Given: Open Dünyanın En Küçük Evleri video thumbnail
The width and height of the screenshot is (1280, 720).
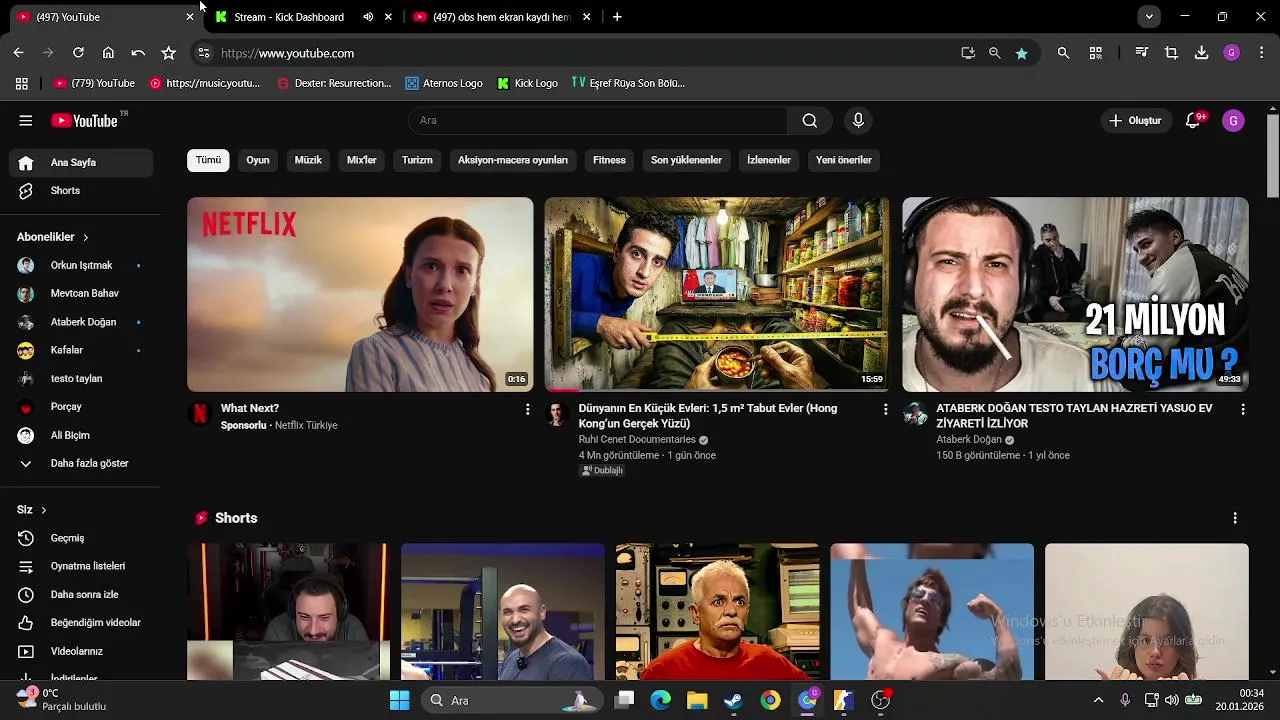Looking at the screenshot, I should 717,294.
